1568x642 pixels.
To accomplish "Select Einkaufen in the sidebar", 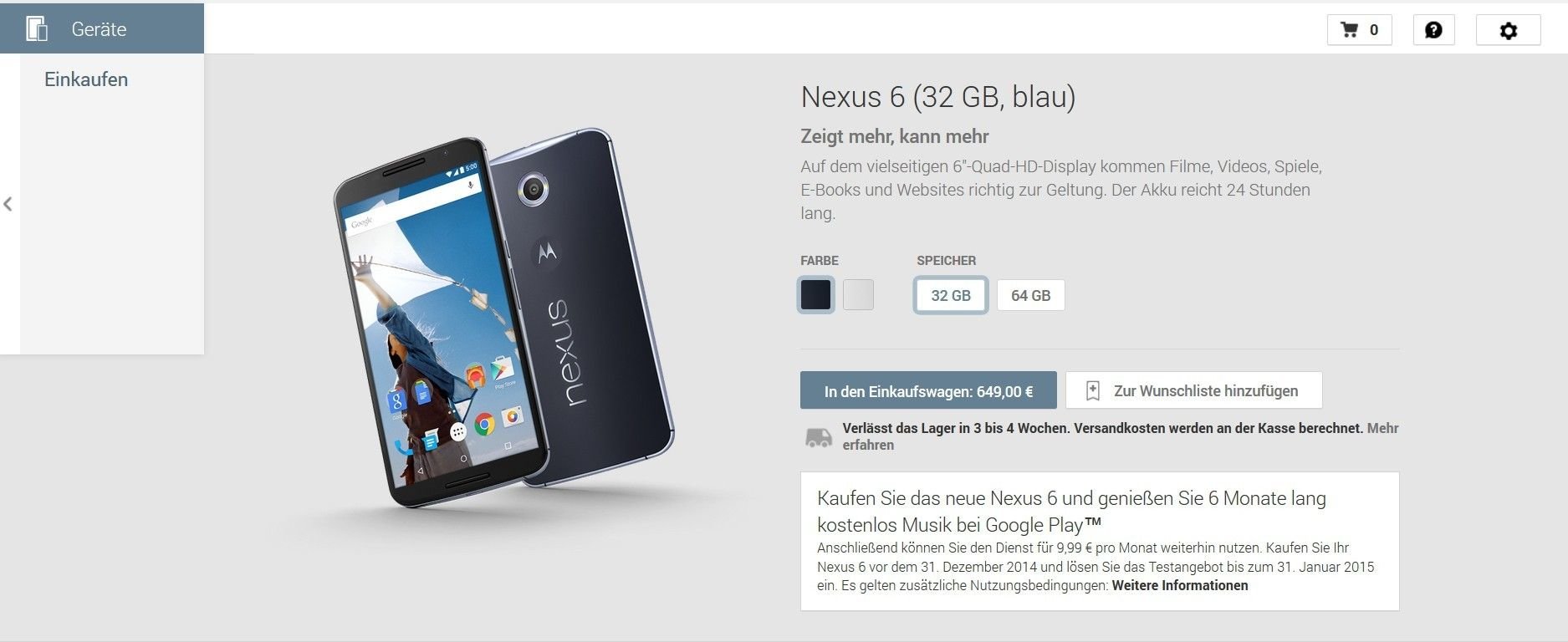I will (86, 79).
